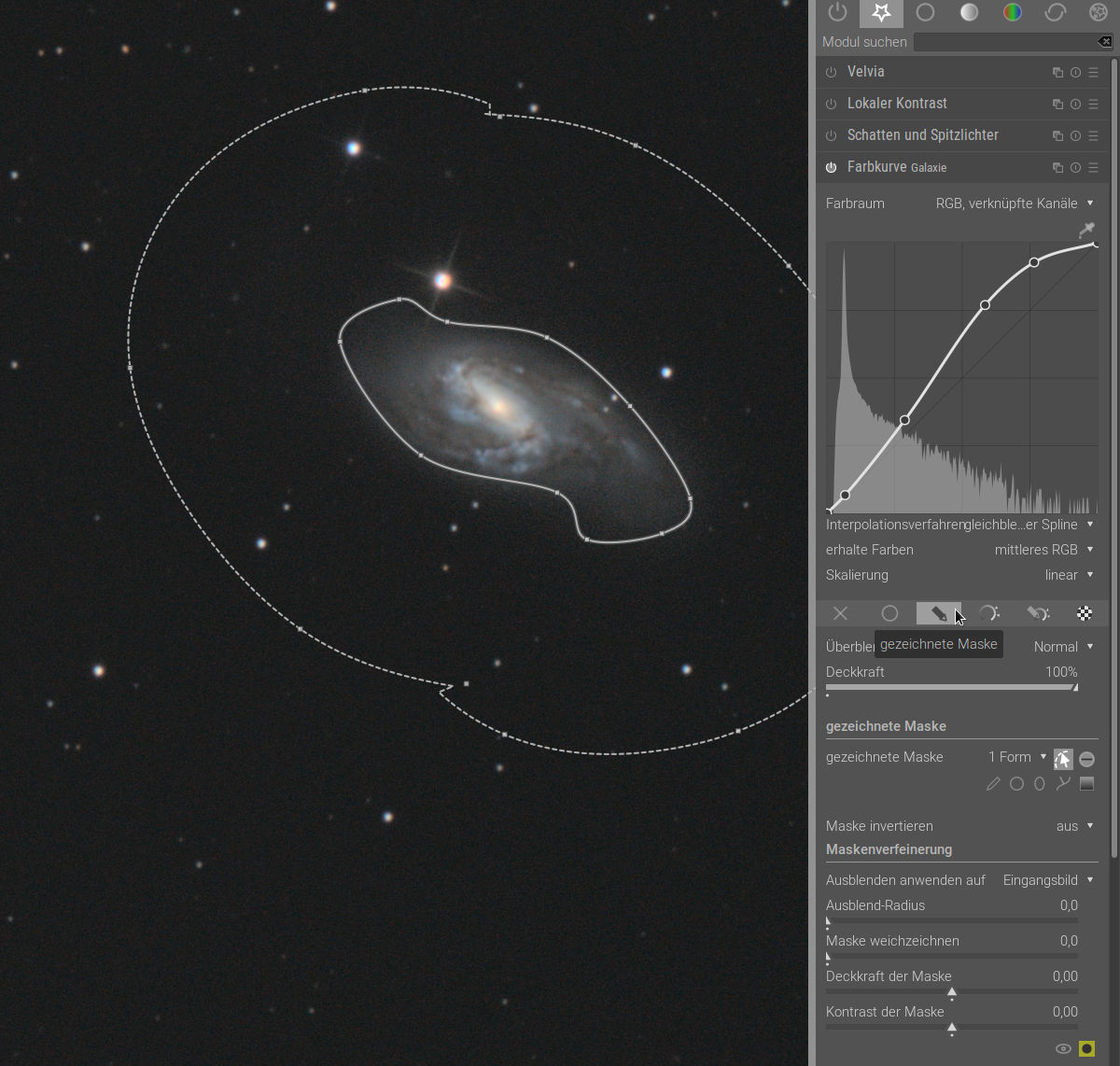Open the tone modules gradient-circle tab
Viewport: 1120px width, 1066px height.
point(969,12)
